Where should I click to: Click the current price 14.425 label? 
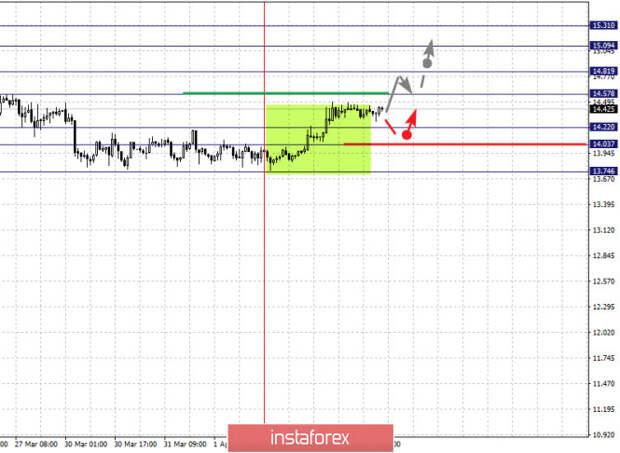click(x=603, y=109)
